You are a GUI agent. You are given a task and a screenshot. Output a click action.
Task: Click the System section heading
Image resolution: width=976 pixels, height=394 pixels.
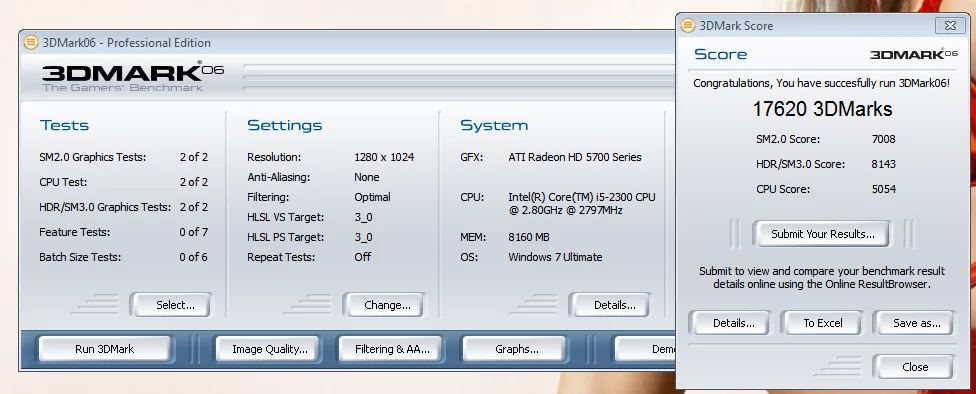tap(494, 125)
